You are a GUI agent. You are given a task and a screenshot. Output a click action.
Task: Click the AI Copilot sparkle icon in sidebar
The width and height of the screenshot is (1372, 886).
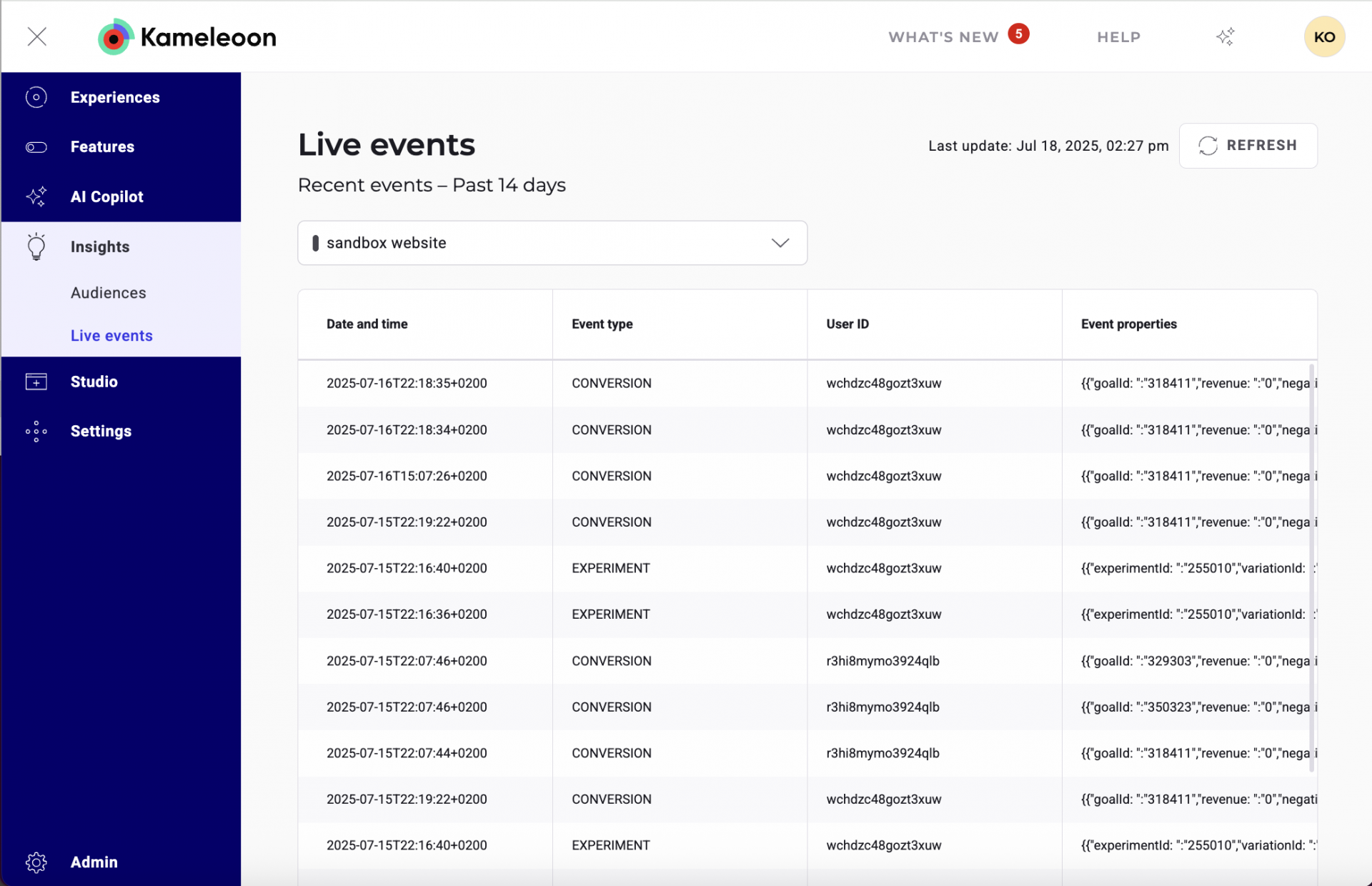(x=36, y=196)
